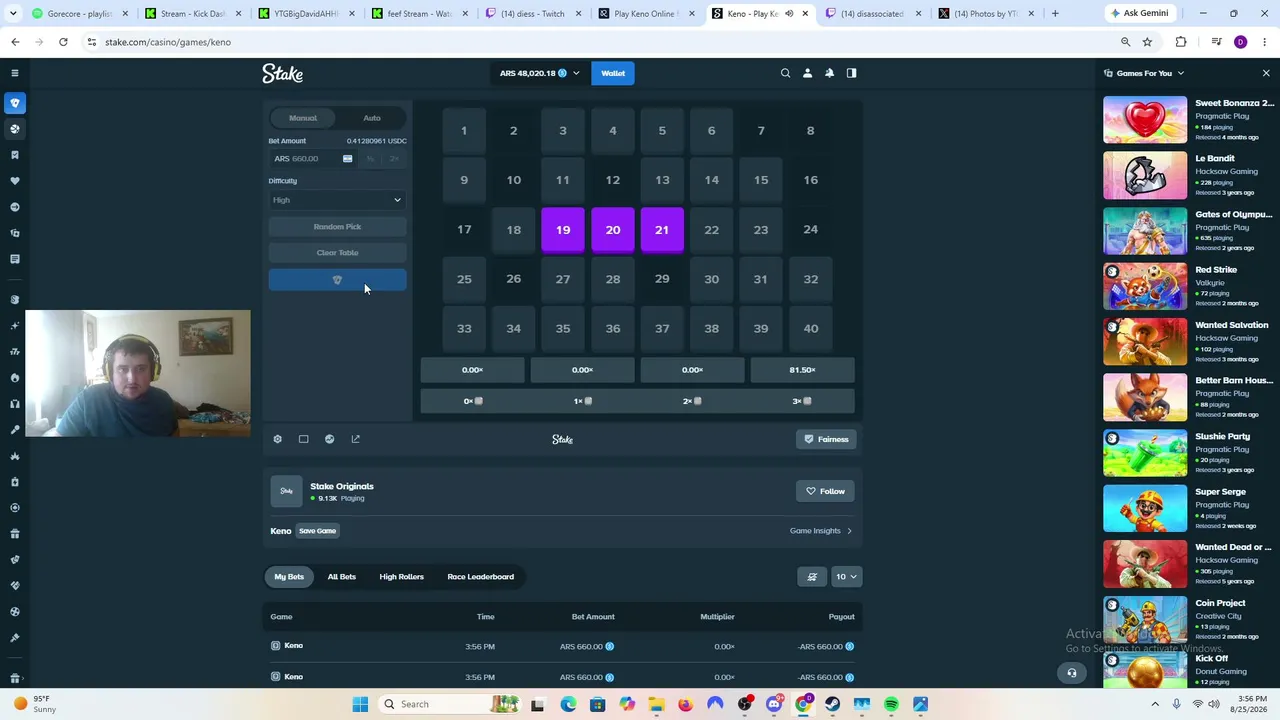
Task: Deselect Keno tile 20
Action: pos(612,230)
